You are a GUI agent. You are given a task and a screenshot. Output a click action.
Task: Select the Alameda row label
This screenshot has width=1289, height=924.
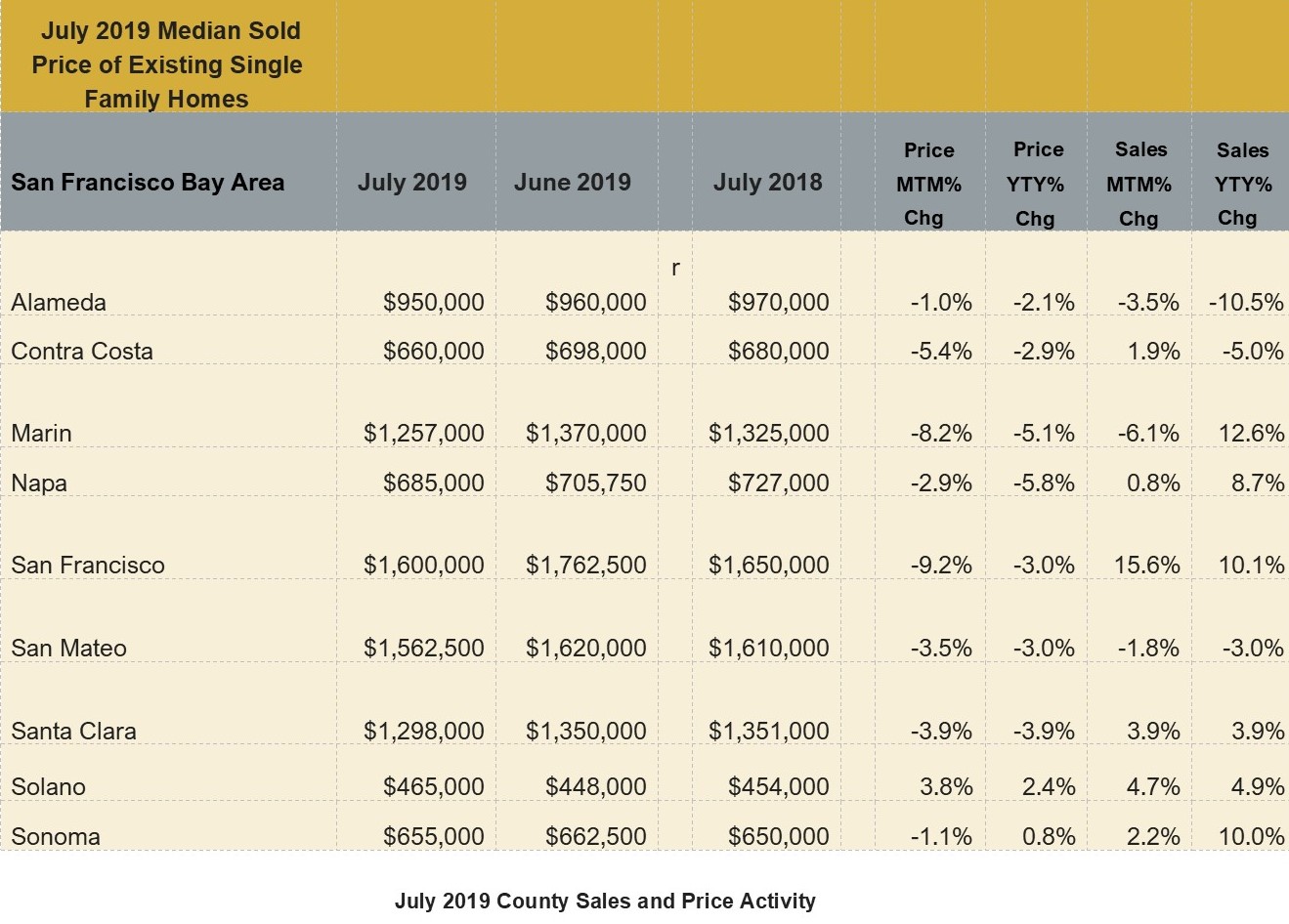[x=59, y=303]
